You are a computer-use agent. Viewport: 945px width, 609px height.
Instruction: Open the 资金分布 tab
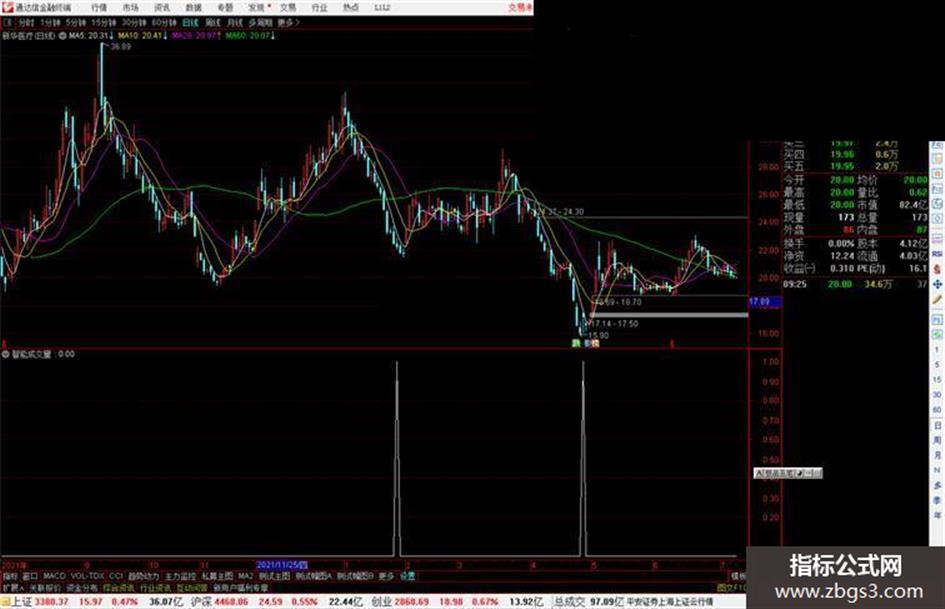tap(82, 587)
